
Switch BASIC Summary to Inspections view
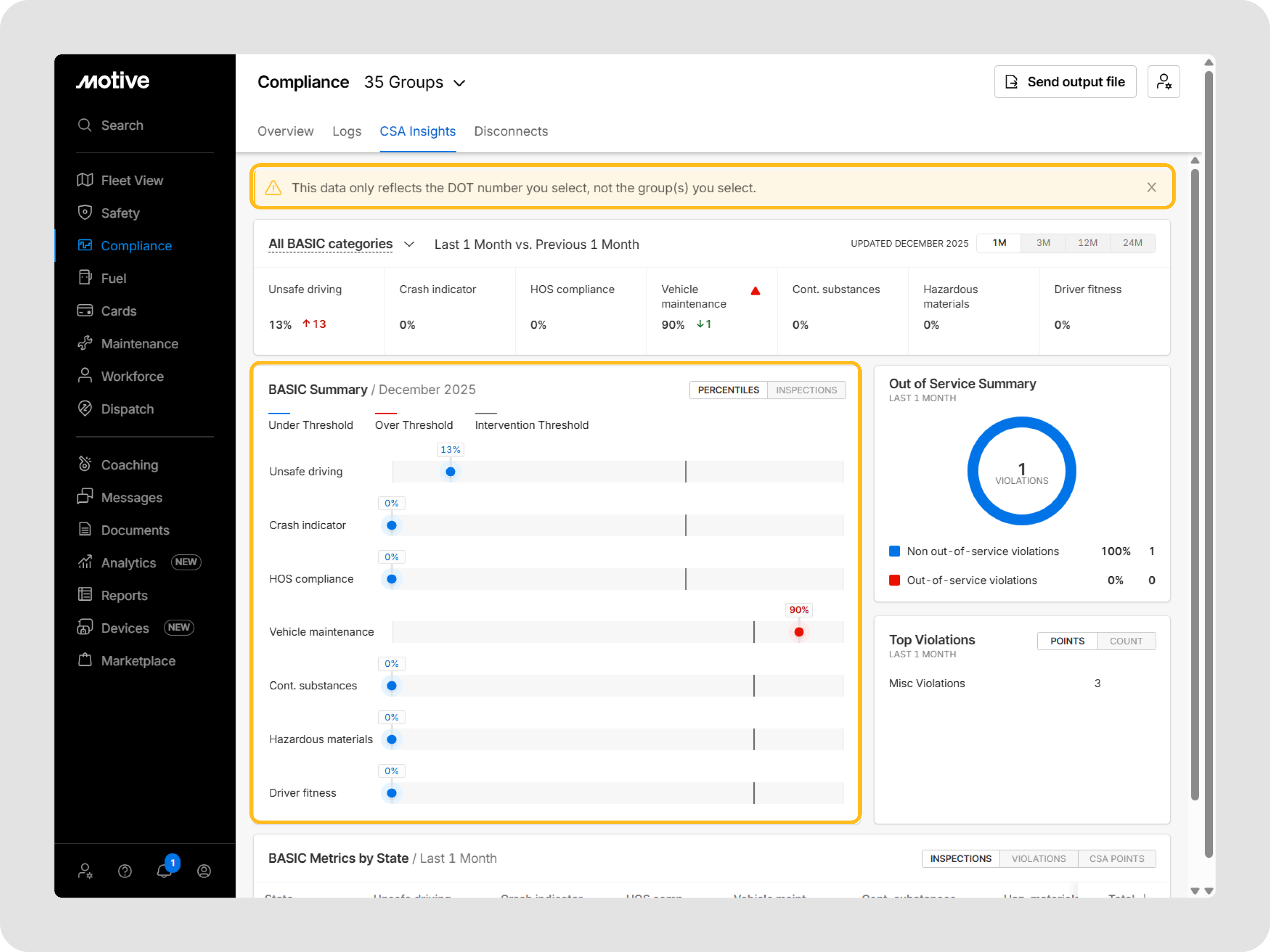806,390
